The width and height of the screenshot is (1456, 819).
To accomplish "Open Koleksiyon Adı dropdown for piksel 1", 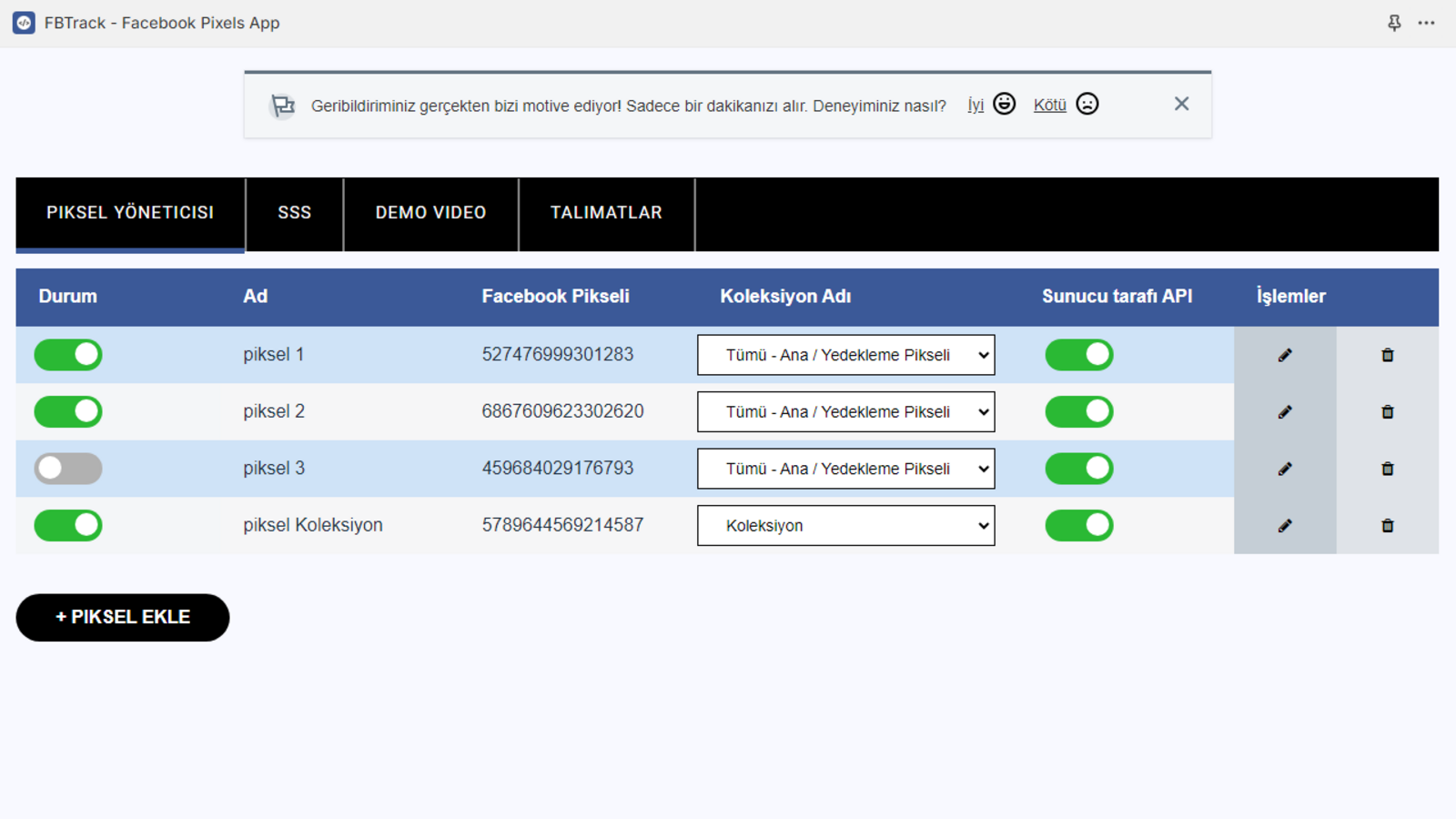I will click(x=846, y=355).
